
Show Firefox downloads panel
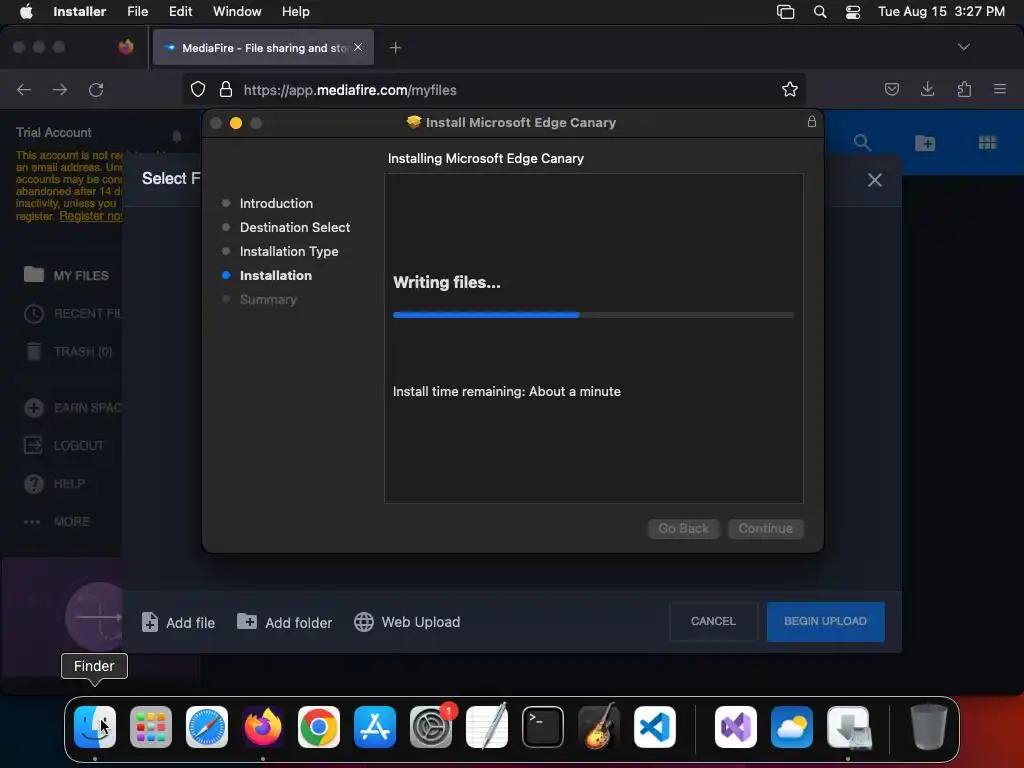(x=927, y=89)
